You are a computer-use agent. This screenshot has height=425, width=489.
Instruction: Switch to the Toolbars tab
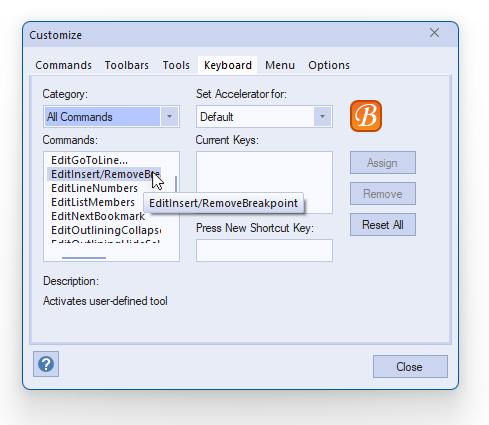pyautogui.click(x=127, y=65)
